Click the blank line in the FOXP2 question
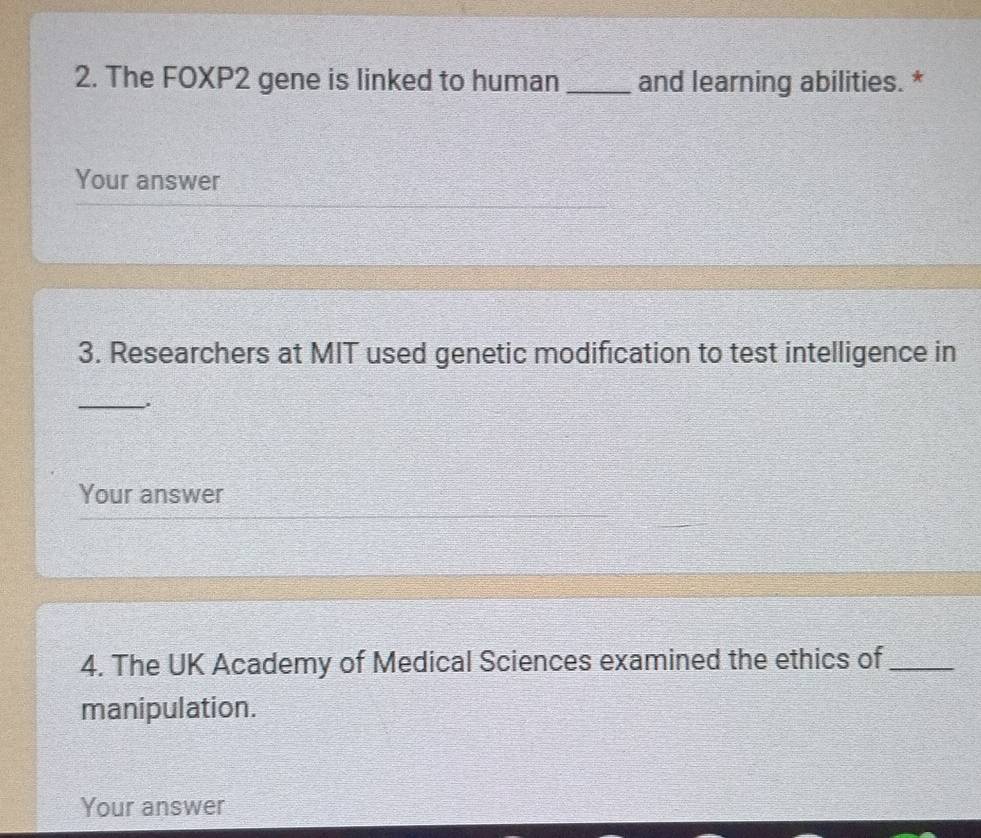The image size is (981, 838). tap(599, 88)
